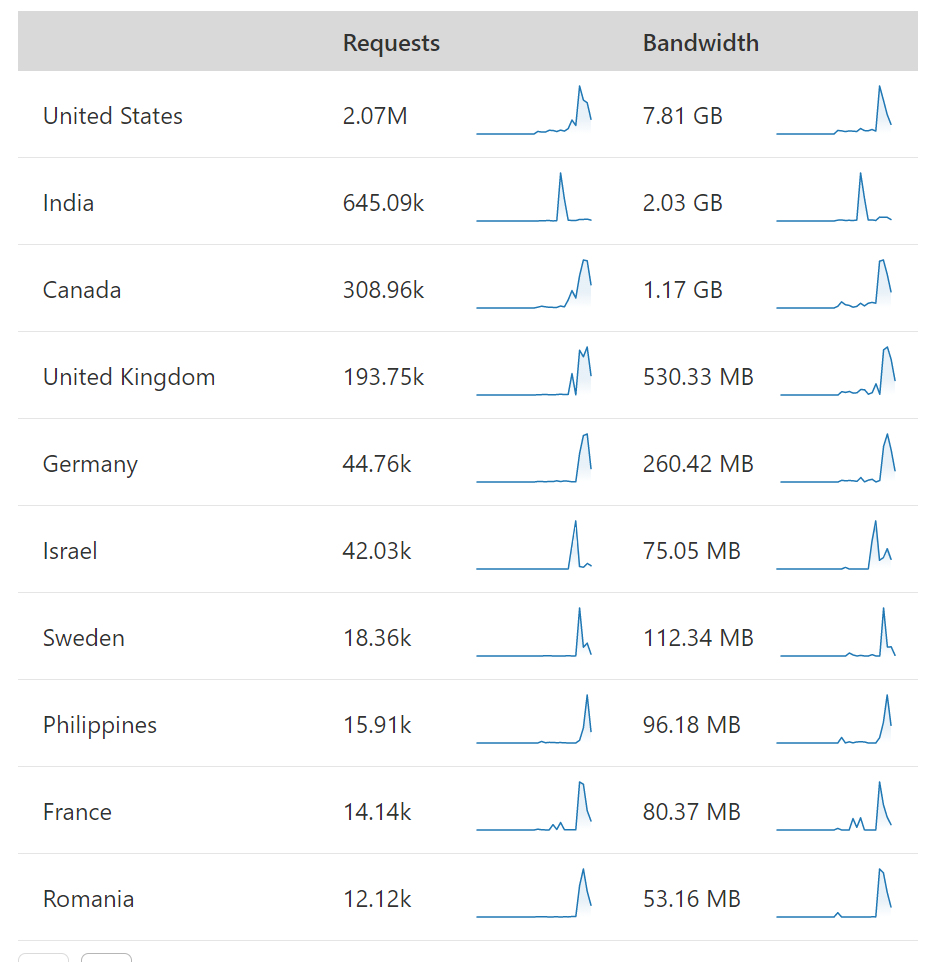Click India bandwidth value 2.03 GB
This screenshot has height=962, width=949.
tap(682, 203)
